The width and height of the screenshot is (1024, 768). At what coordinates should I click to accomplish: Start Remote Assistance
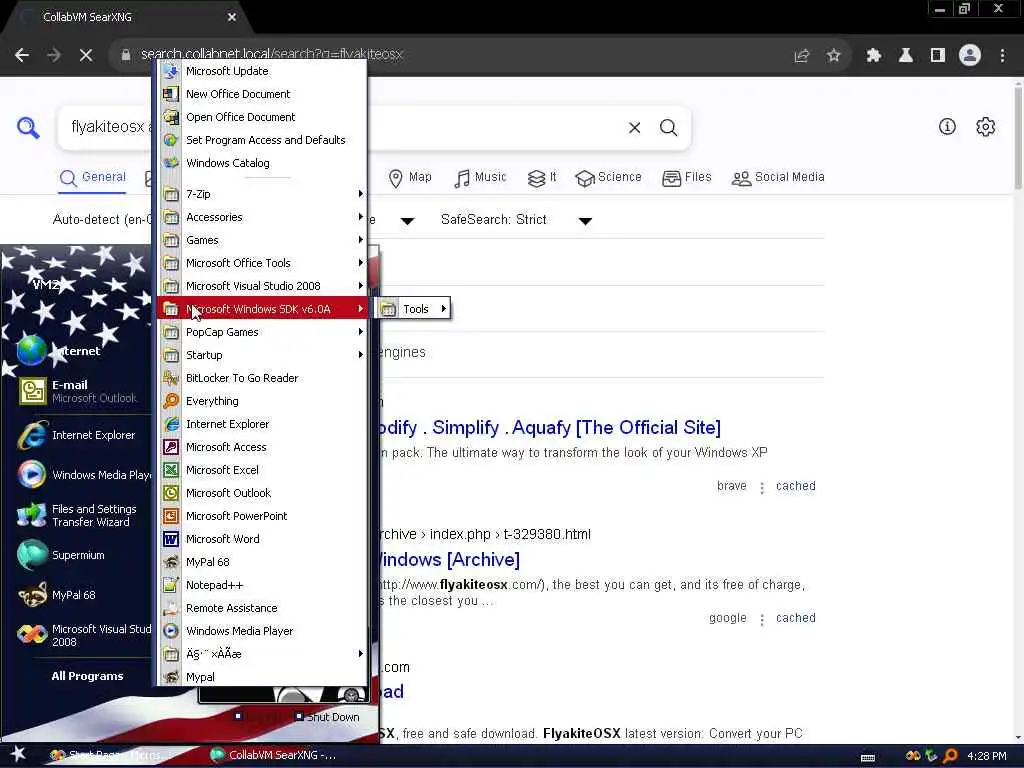pyautogui.click(x=261, y=608)
